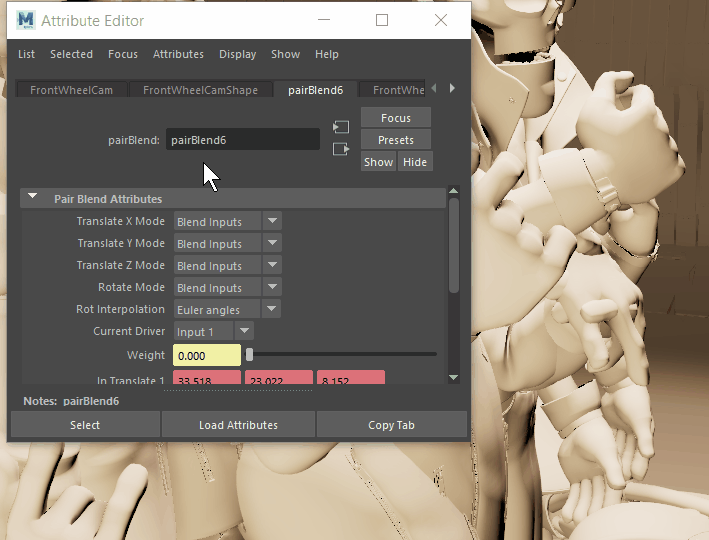This screenshot has width=709, height=540.
Task: Click the Current Driver label
Action: 129,331
